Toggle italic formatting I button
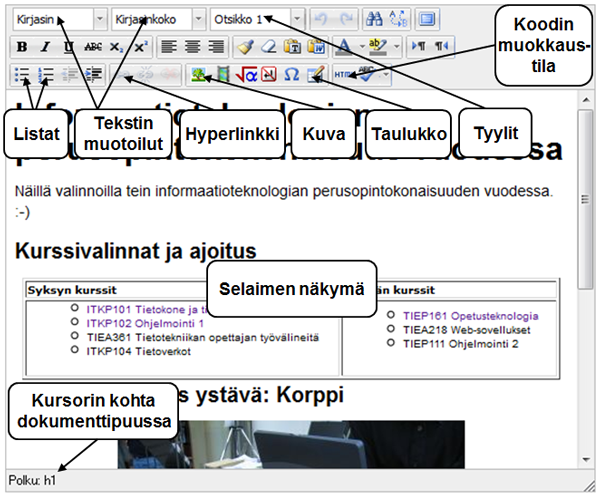This screenshot has width=600, height=494. pyautogui.click(x=46, y=47)
